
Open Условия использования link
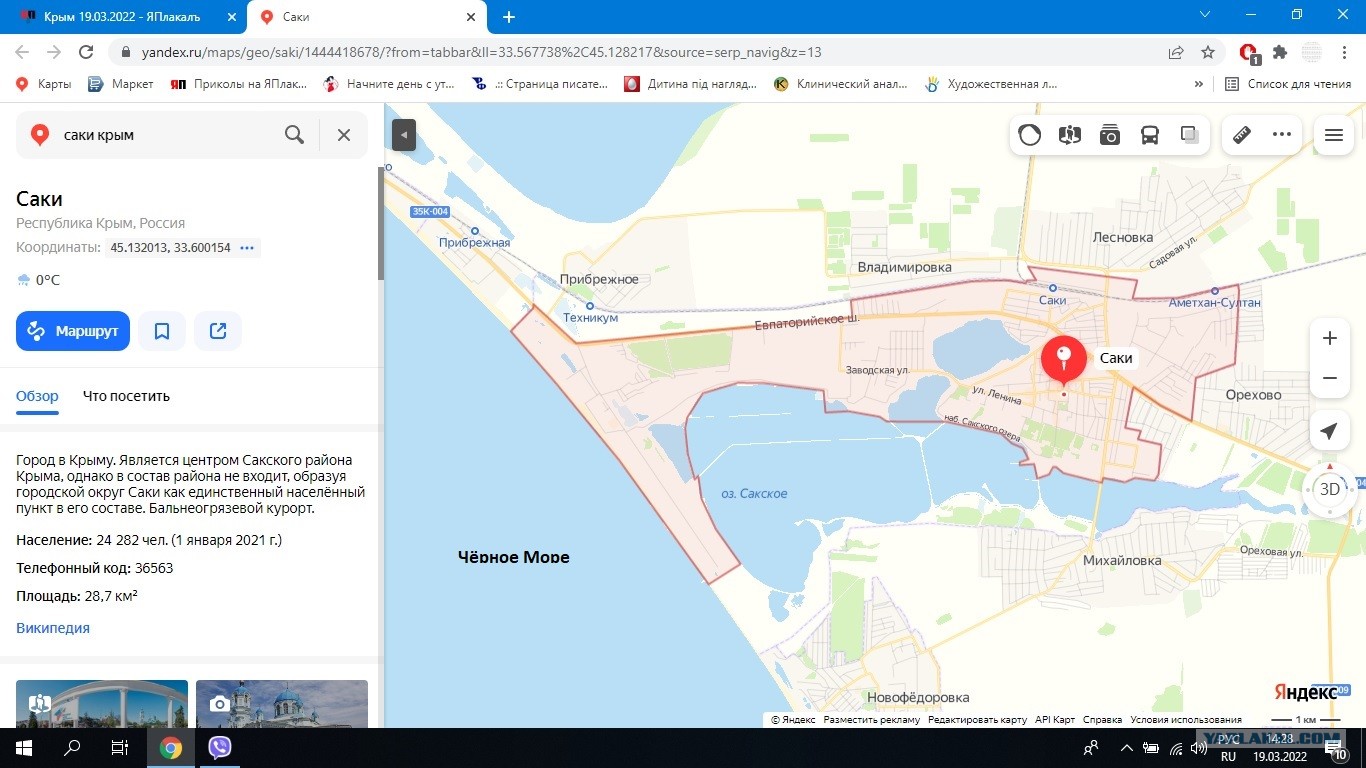pos(1186,720)
